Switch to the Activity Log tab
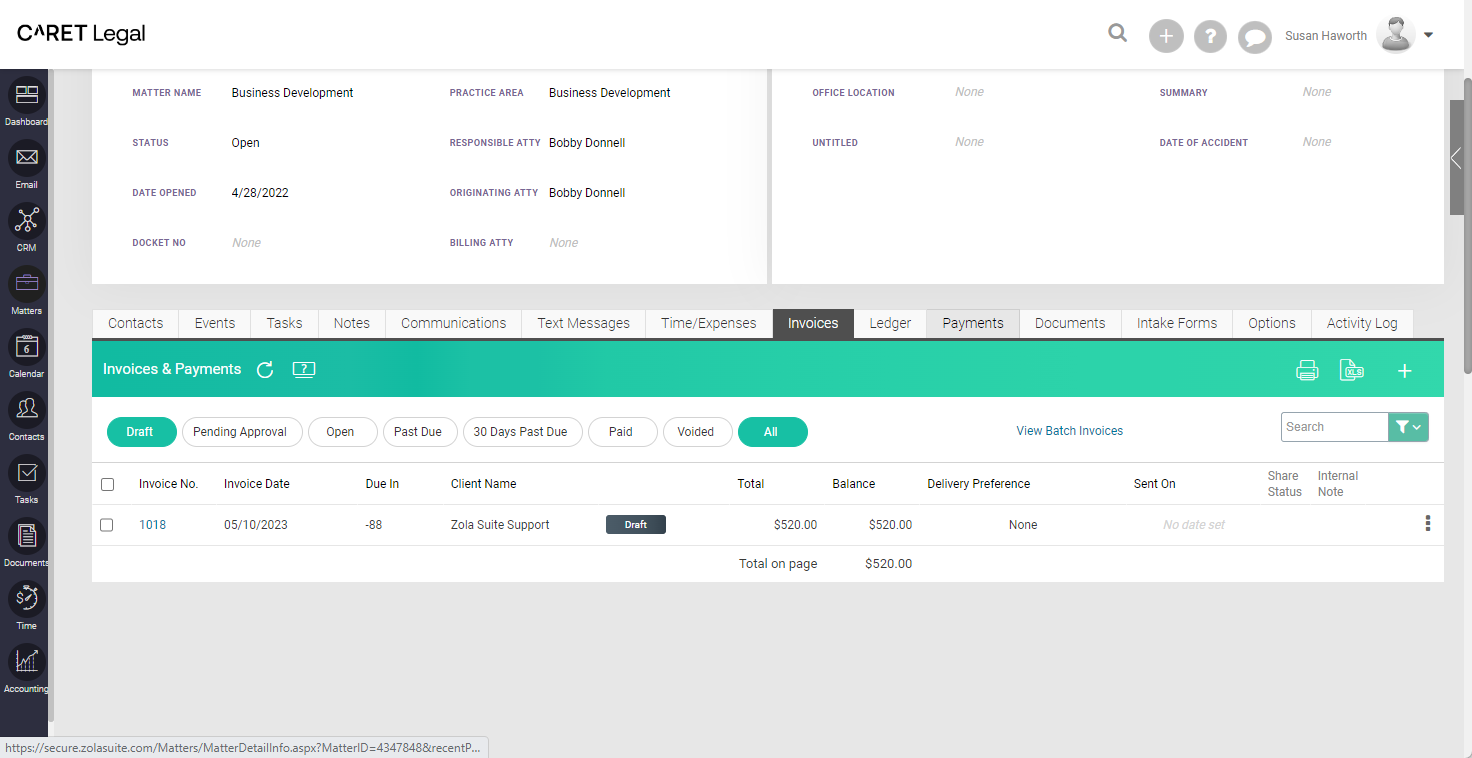 tap(1362, 323)
